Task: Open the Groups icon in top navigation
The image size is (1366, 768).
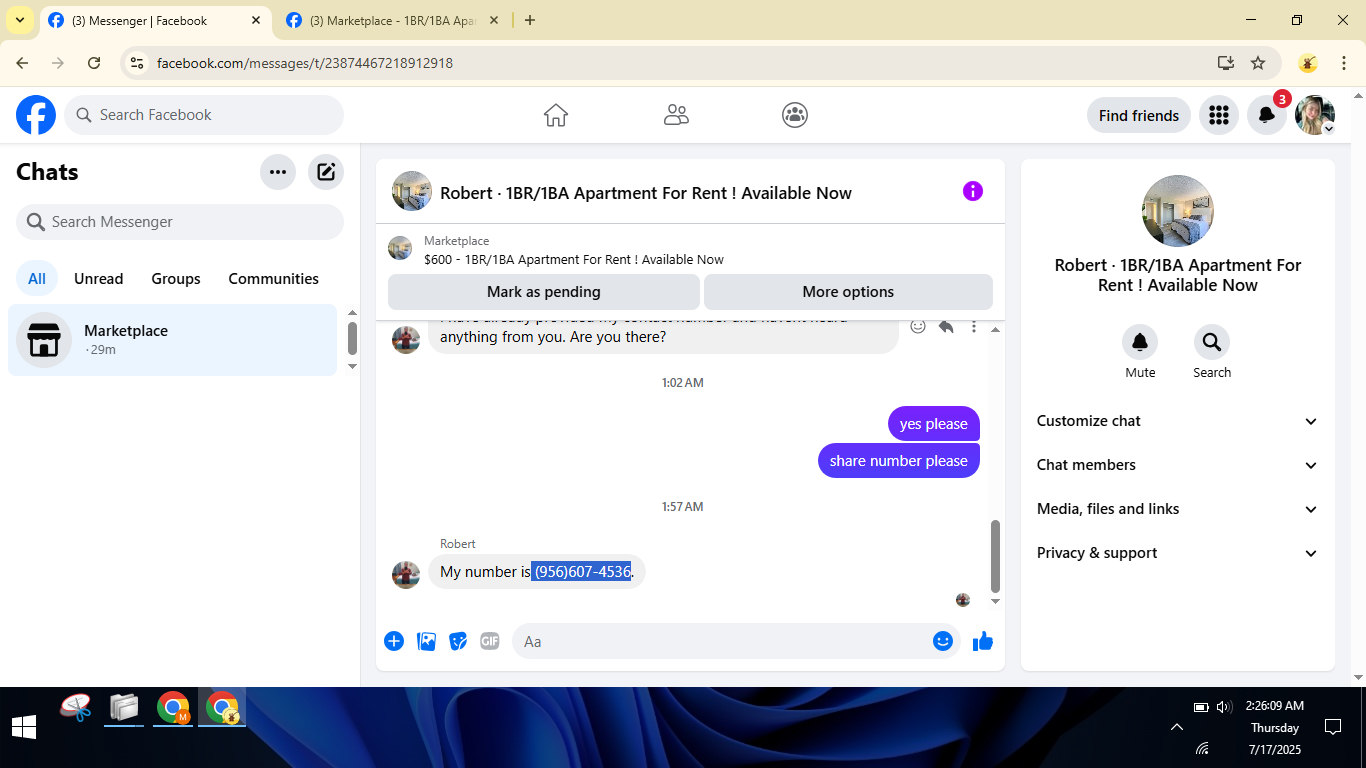Action: [795, 115]
